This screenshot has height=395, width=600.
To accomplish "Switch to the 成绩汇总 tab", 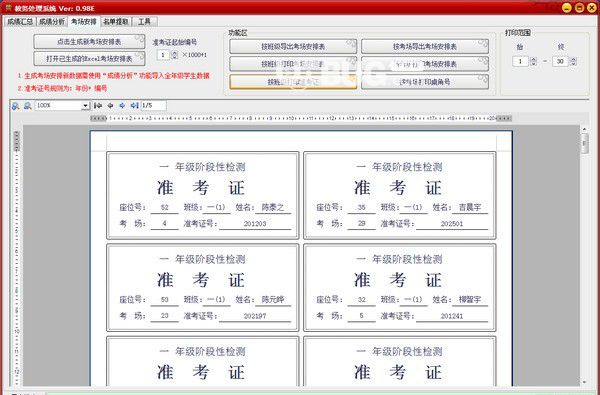I will [x=20, y=22].
